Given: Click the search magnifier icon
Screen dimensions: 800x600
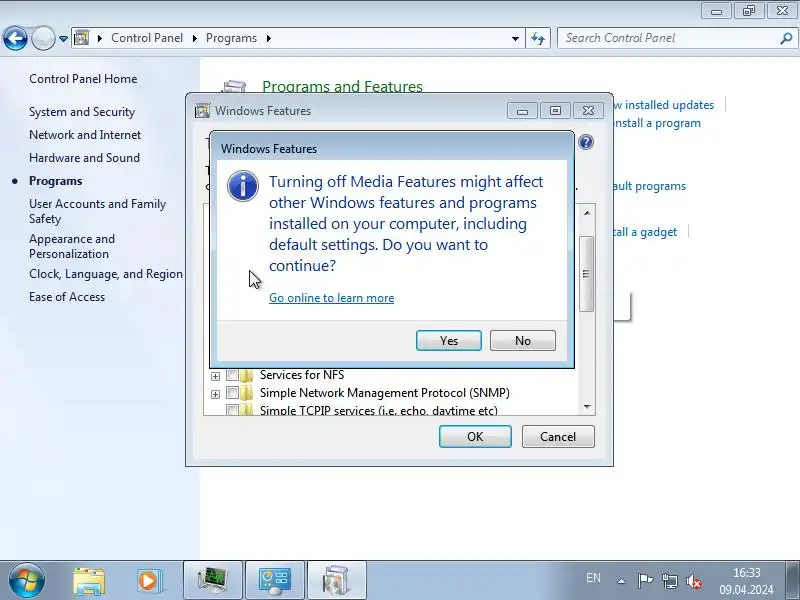Looking at the screenshot, I should pos(786,38).
